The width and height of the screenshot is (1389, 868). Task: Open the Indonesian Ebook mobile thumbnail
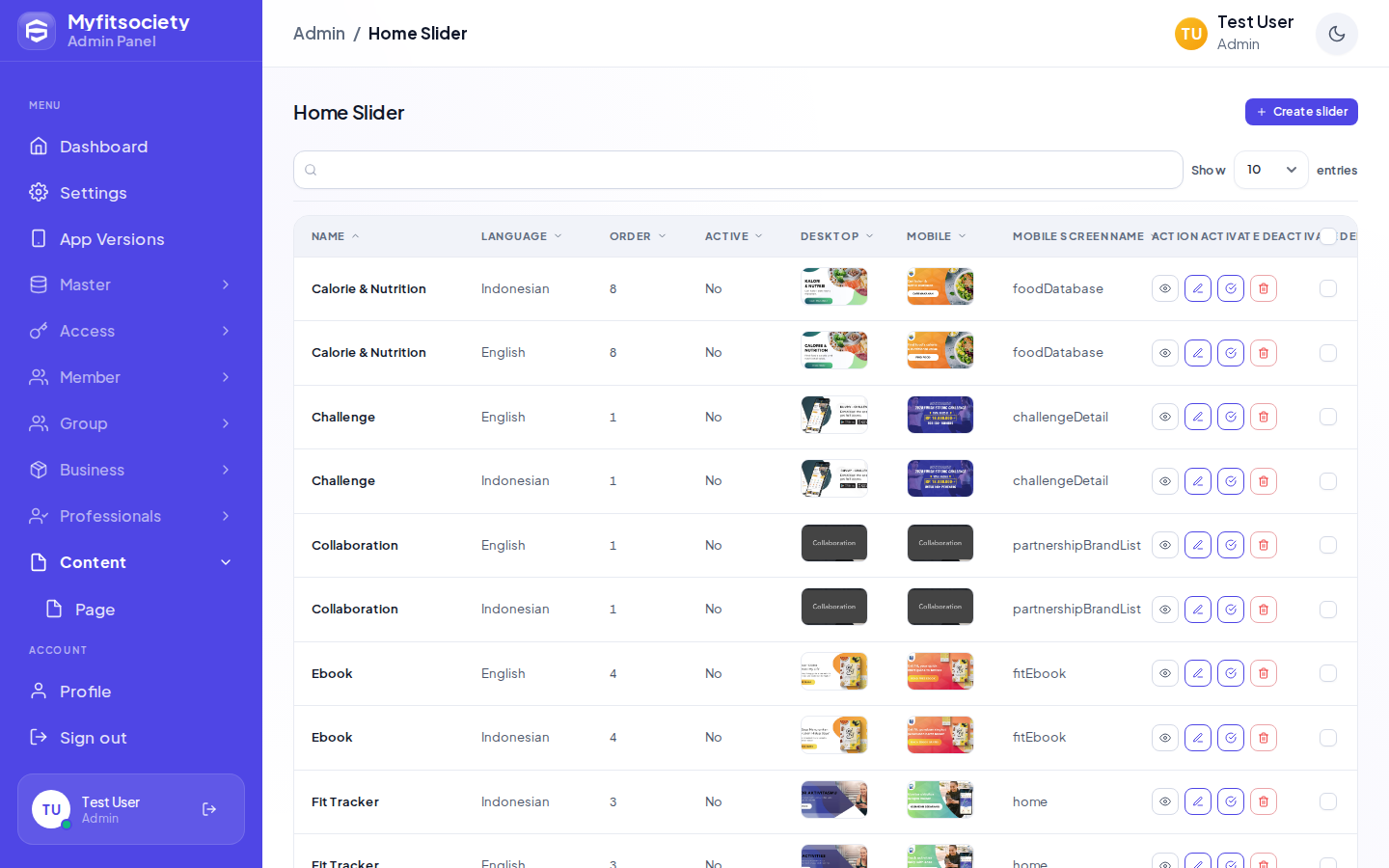coord(940,736)
